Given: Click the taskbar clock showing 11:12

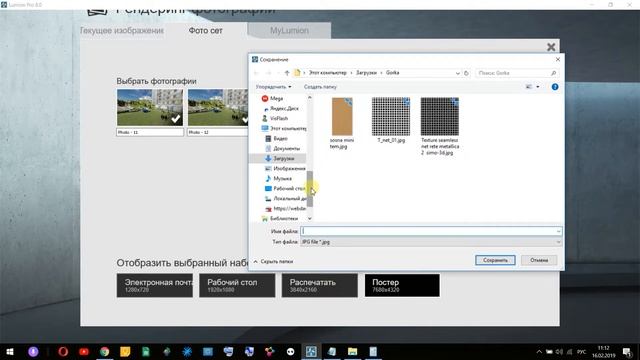Looking at the screenshot, I should (x=604, y=352).
